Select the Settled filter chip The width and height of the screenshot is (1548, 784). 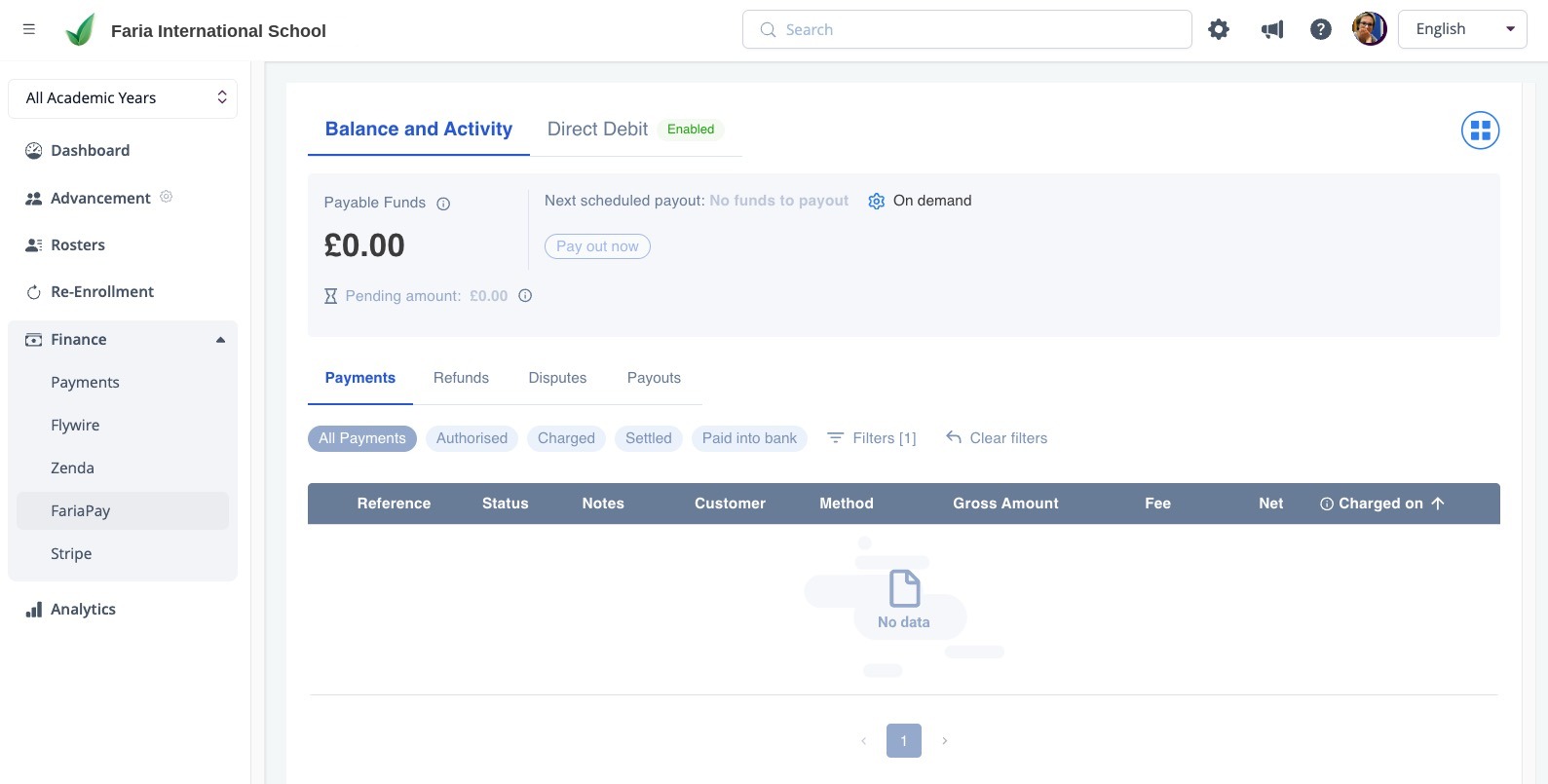point(649,438)
